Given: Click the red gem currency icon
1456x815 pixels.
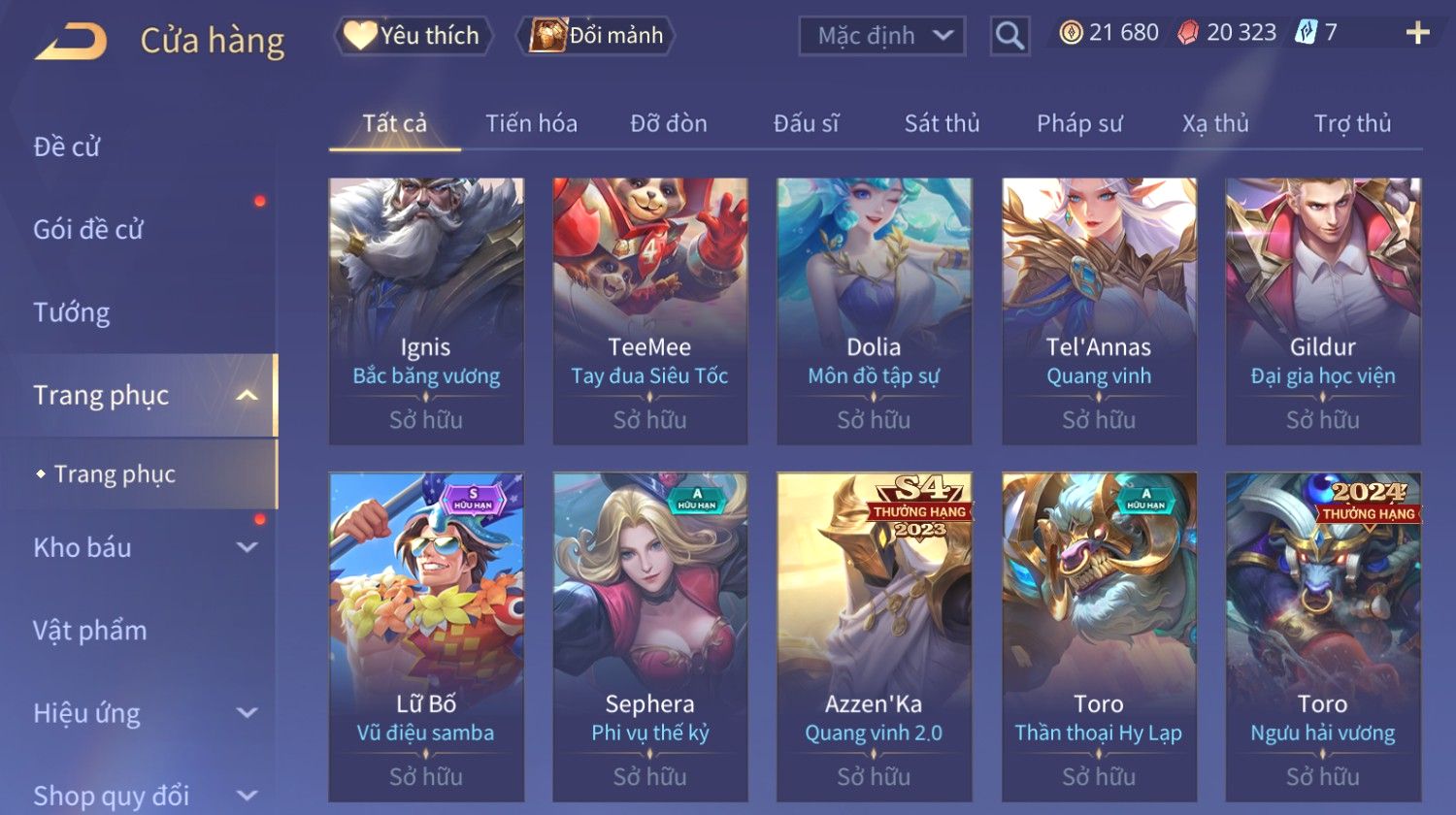Looking at the screenshot, I should point(1188,33).
